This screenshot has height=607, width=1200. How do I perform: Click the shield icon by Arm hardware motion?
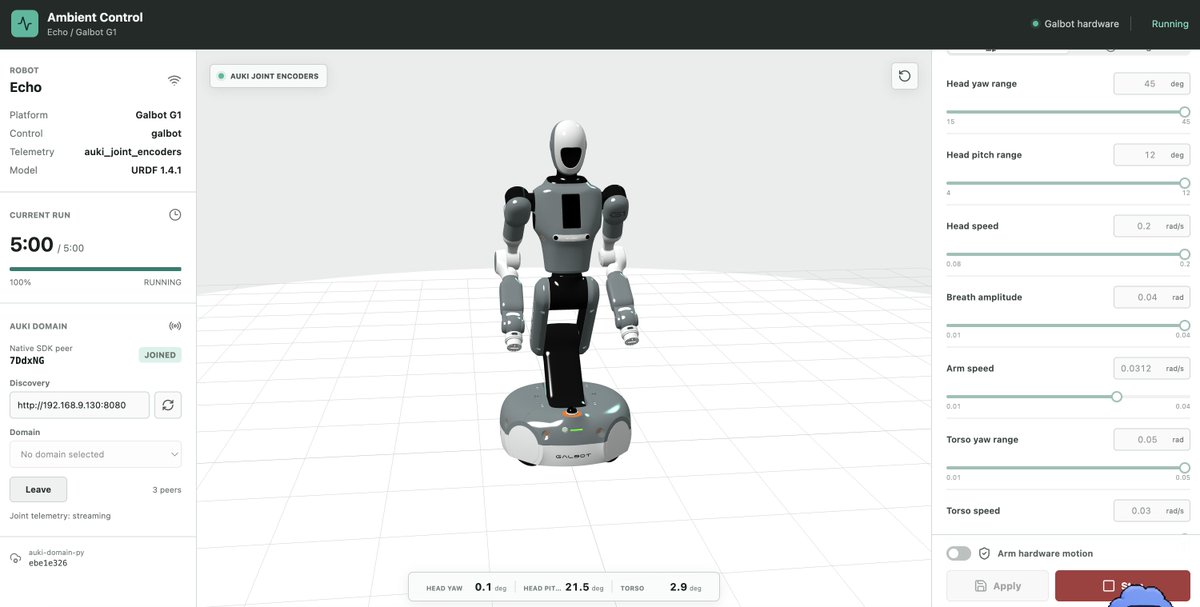tap(984, 553)
